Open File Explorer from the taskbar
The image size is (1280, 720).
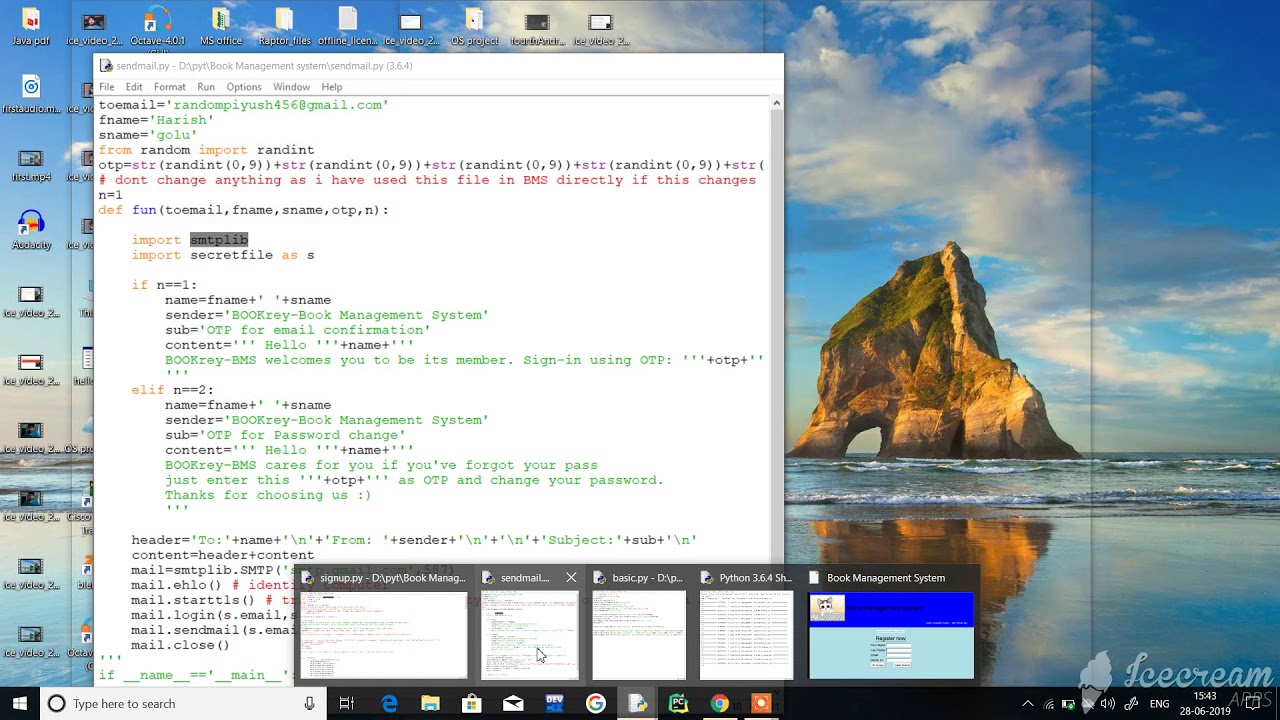430,704
